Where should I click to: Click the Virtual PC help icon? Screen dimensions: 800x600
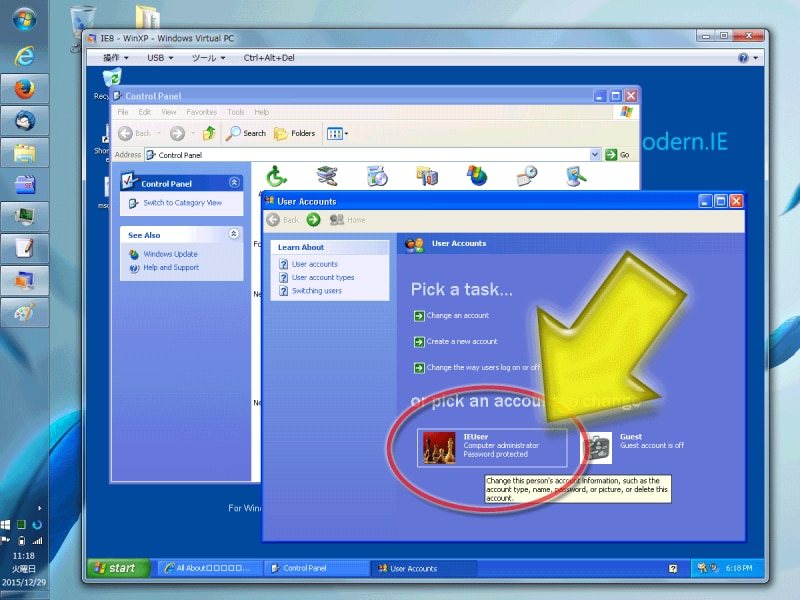pyautogui.click(x=743, y=58)
